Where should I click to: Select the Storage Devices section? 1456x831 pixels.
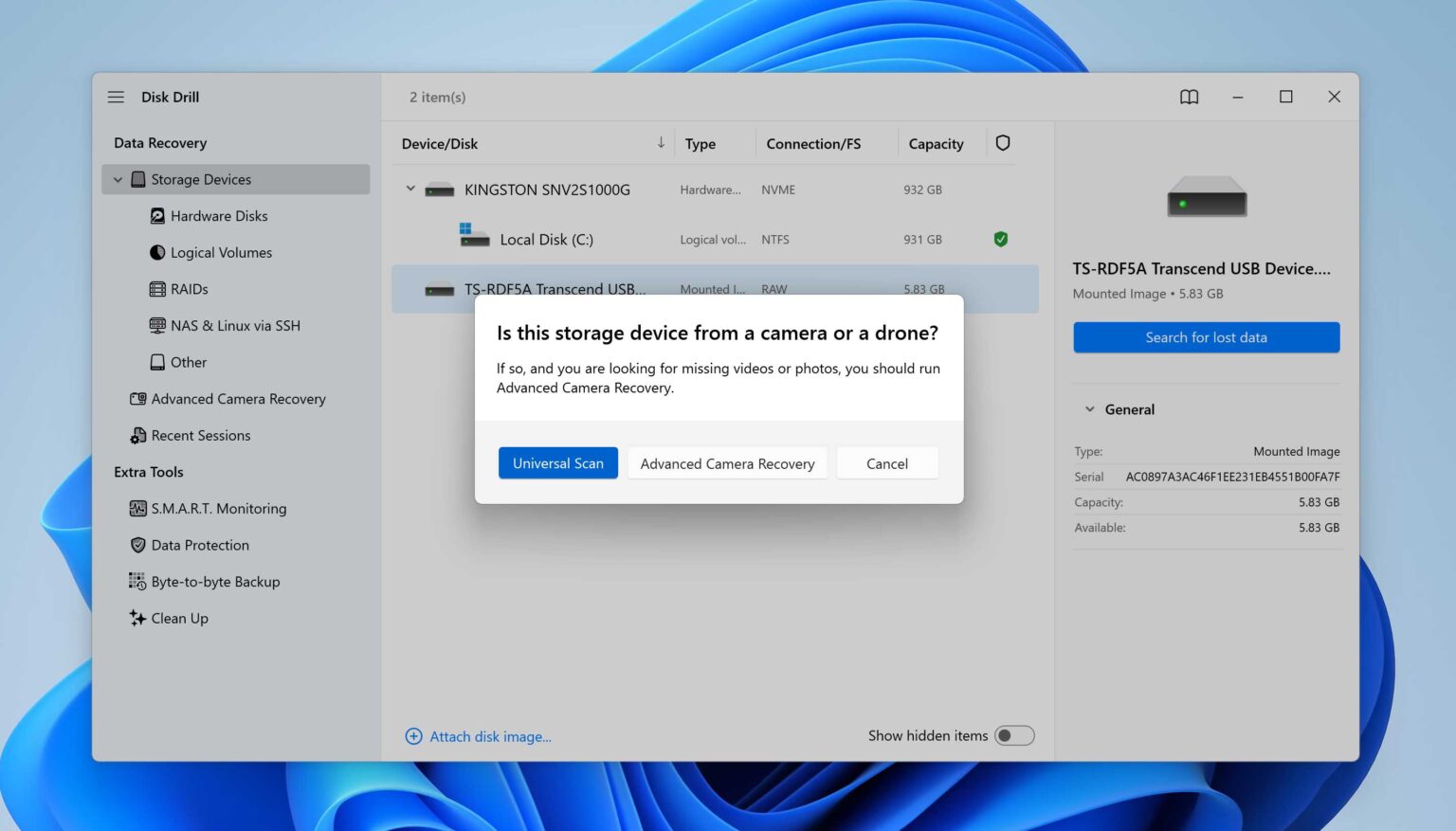[x=199, y=179]
